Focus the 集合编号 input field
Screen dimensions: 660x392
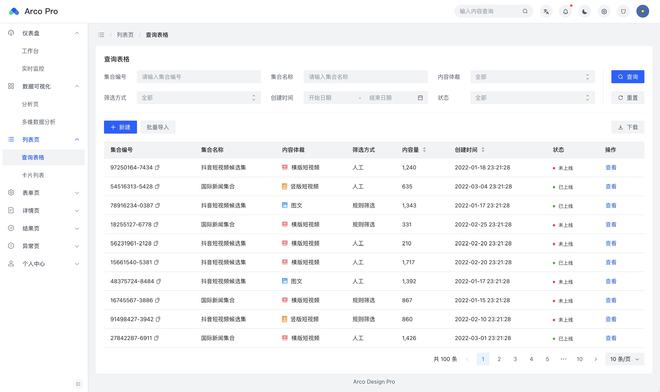click(x=199, y=77)
